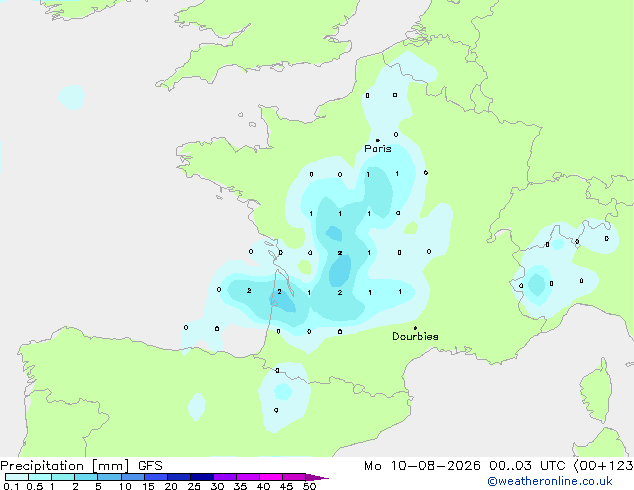Select the 0.5 to 1 mm legend swatch

click(40, 477)
